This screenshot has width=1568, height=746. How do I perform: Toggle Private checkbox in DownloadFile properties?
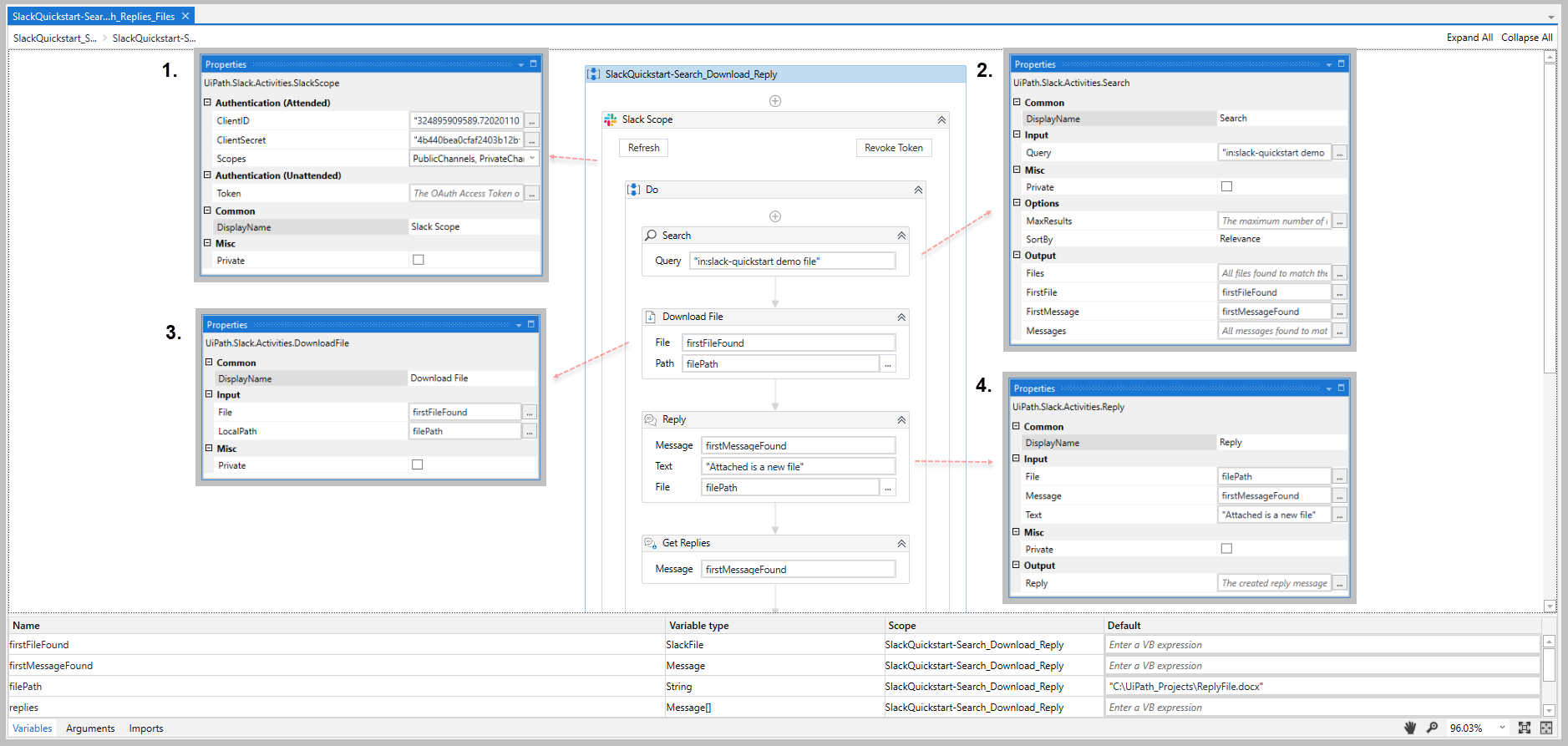point(418,464)
